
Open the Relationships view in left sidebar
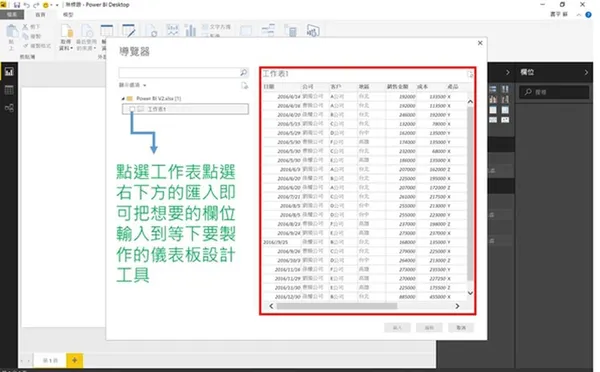pos(9,108)
